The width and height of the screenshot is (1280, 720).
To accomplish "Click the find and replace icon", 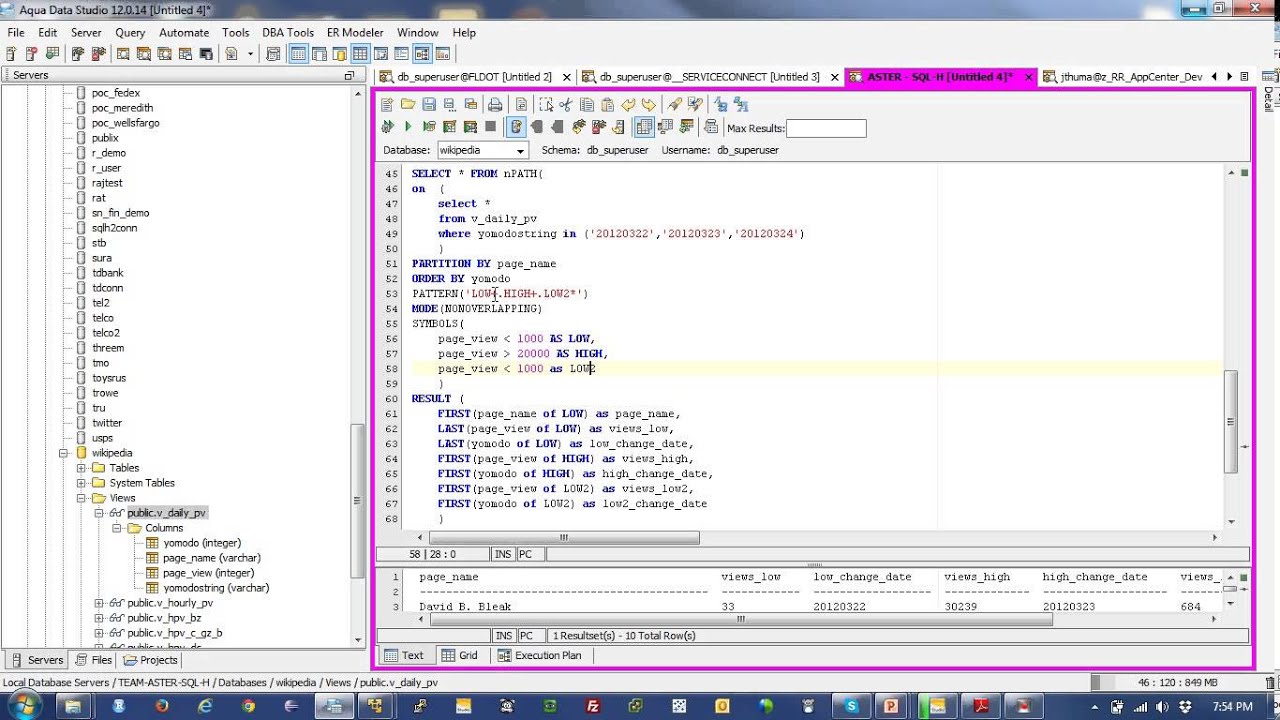I will [695, 104].
